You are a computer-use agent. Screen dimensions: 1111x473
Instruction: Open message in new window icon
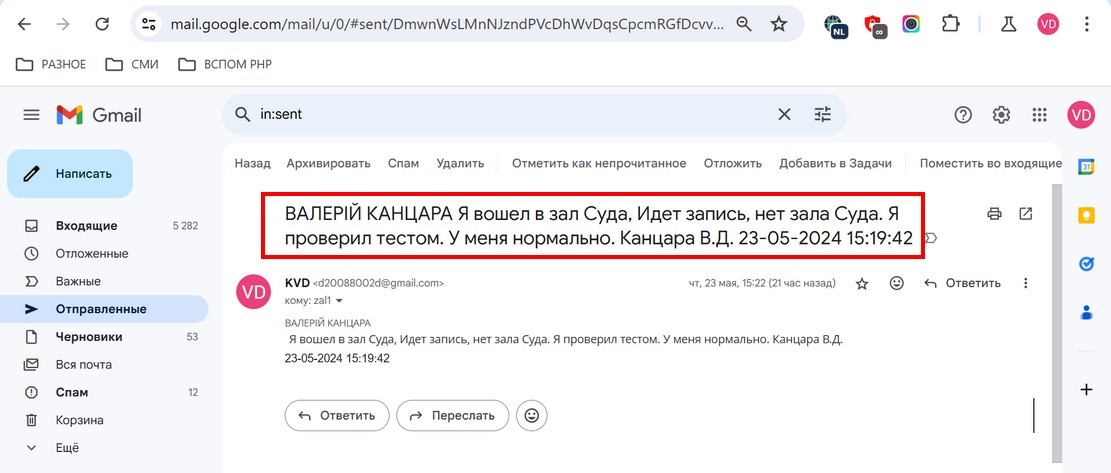(x=1025, y=213)
